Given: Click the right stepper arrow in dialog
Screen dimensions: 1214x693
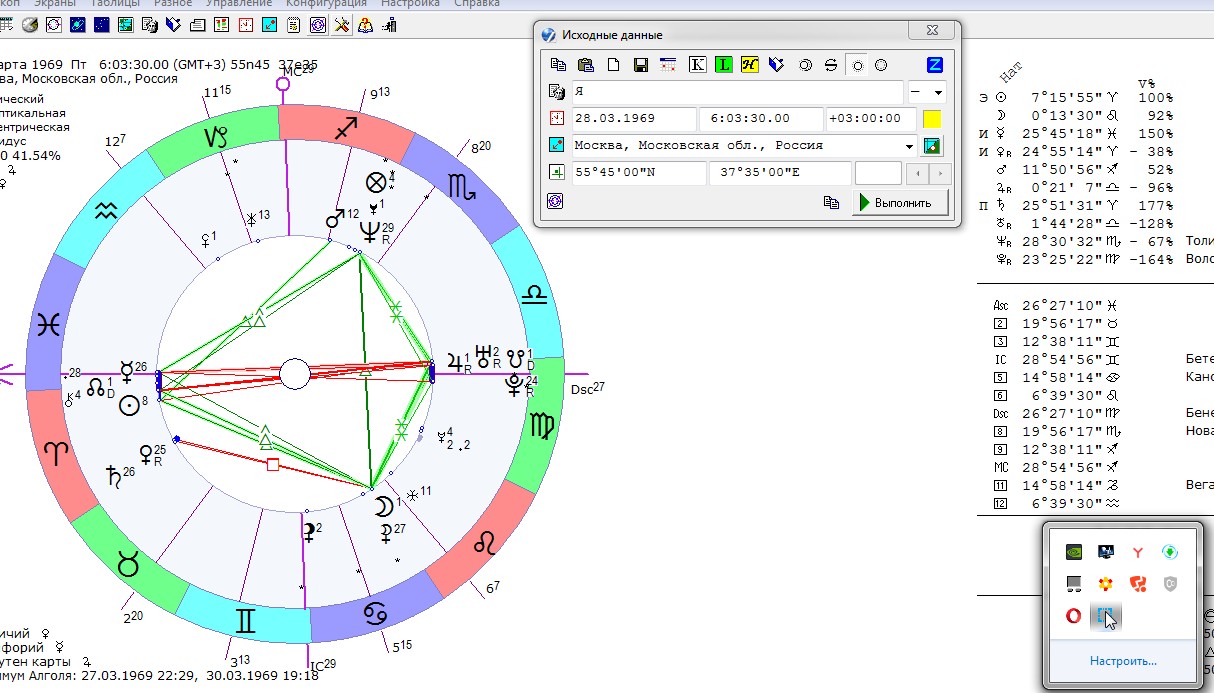Looking at the screenshot, I should pyautogui.click(x=940, y=173).
